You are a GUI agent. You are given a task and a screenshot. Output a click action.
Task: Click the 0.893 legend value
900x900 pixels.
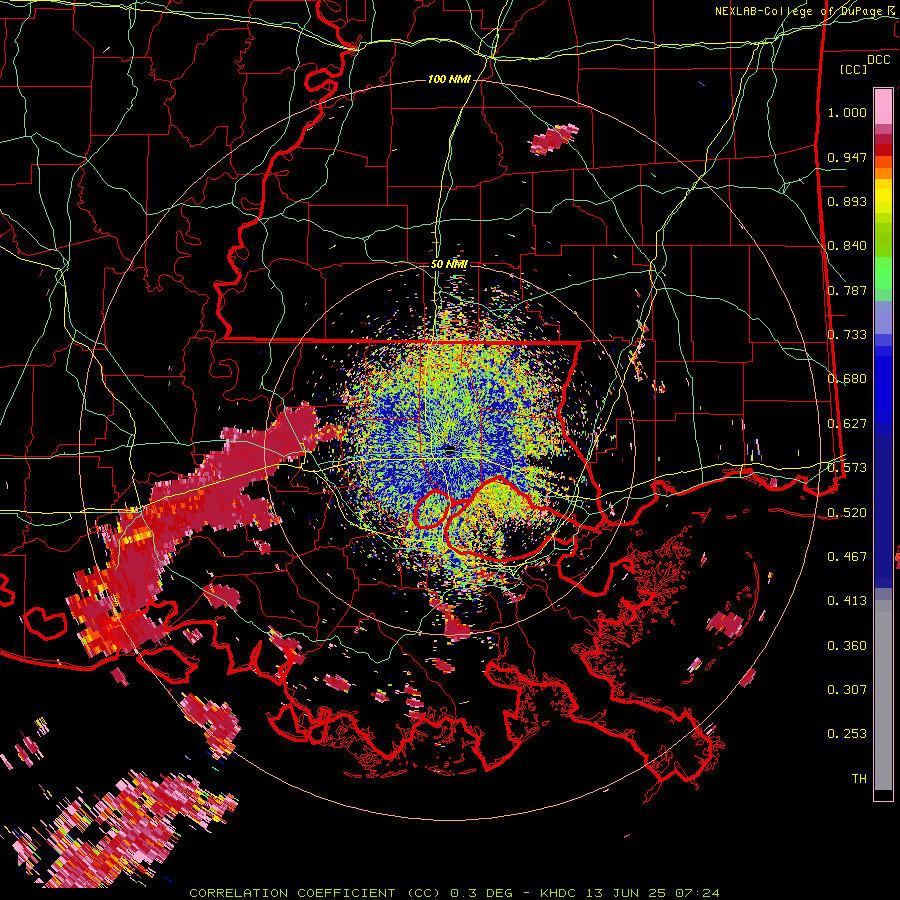847,201
